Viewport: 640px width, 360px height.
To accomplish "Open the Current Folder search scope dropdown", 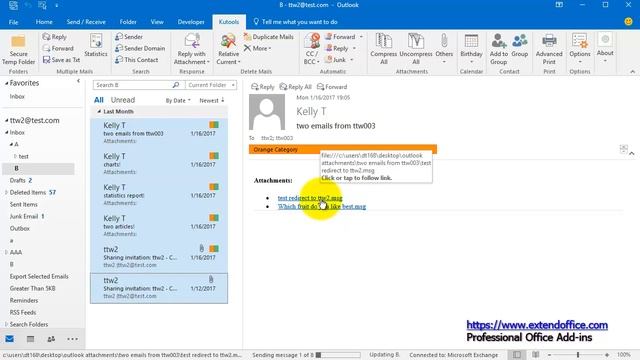I will point(211,85).
